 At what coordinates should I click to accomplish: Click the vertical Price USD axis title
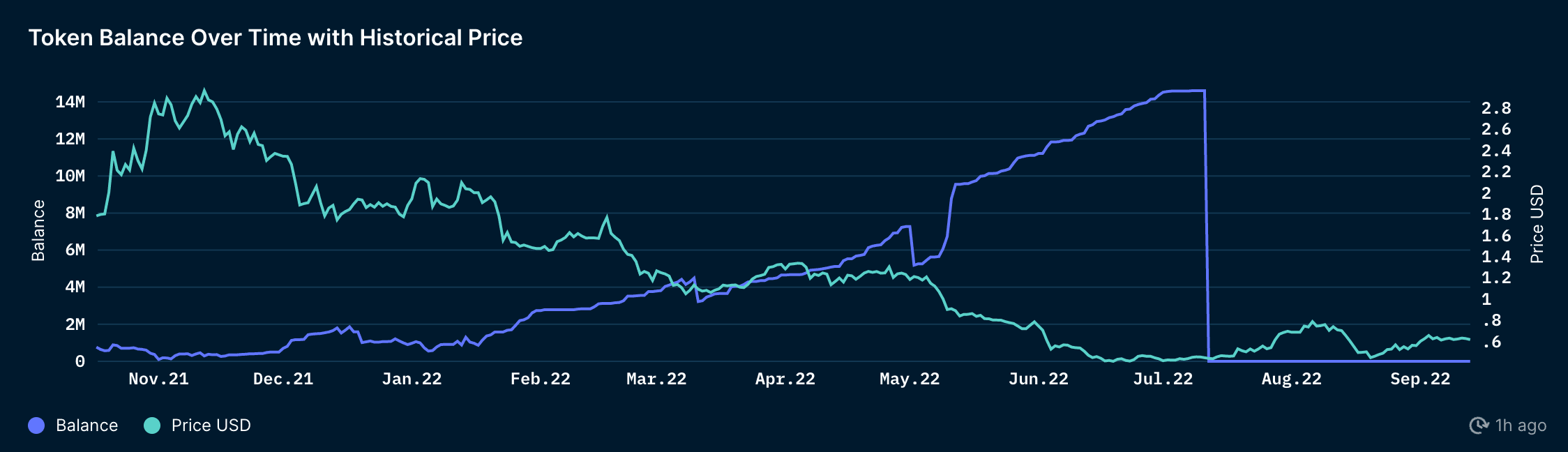click(1537, 224)
